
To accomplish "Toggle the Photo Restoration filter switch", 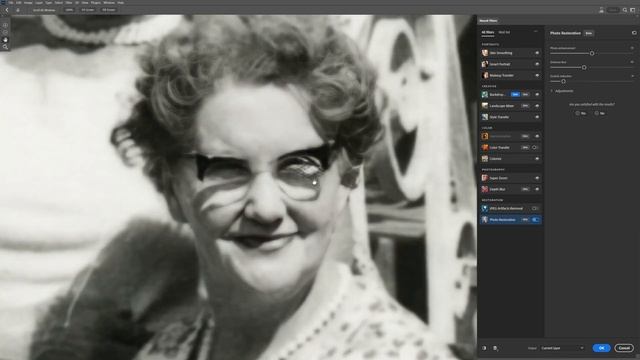I will (535, 220).
